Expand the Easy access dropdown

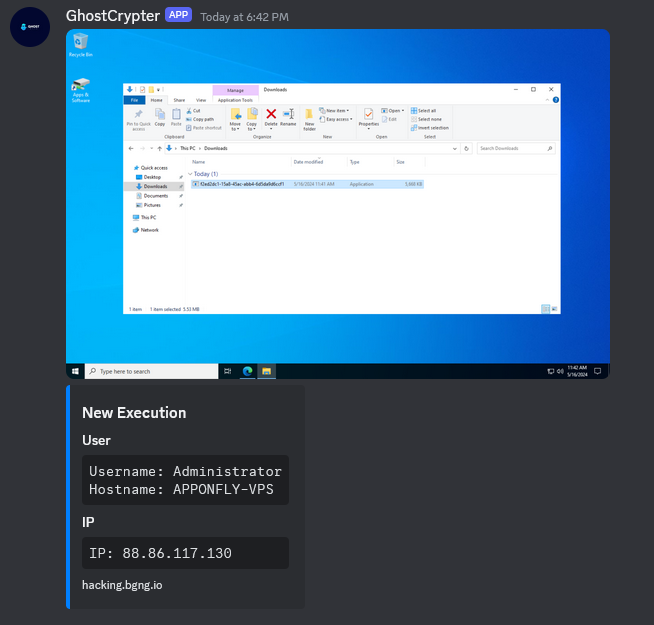336,119
